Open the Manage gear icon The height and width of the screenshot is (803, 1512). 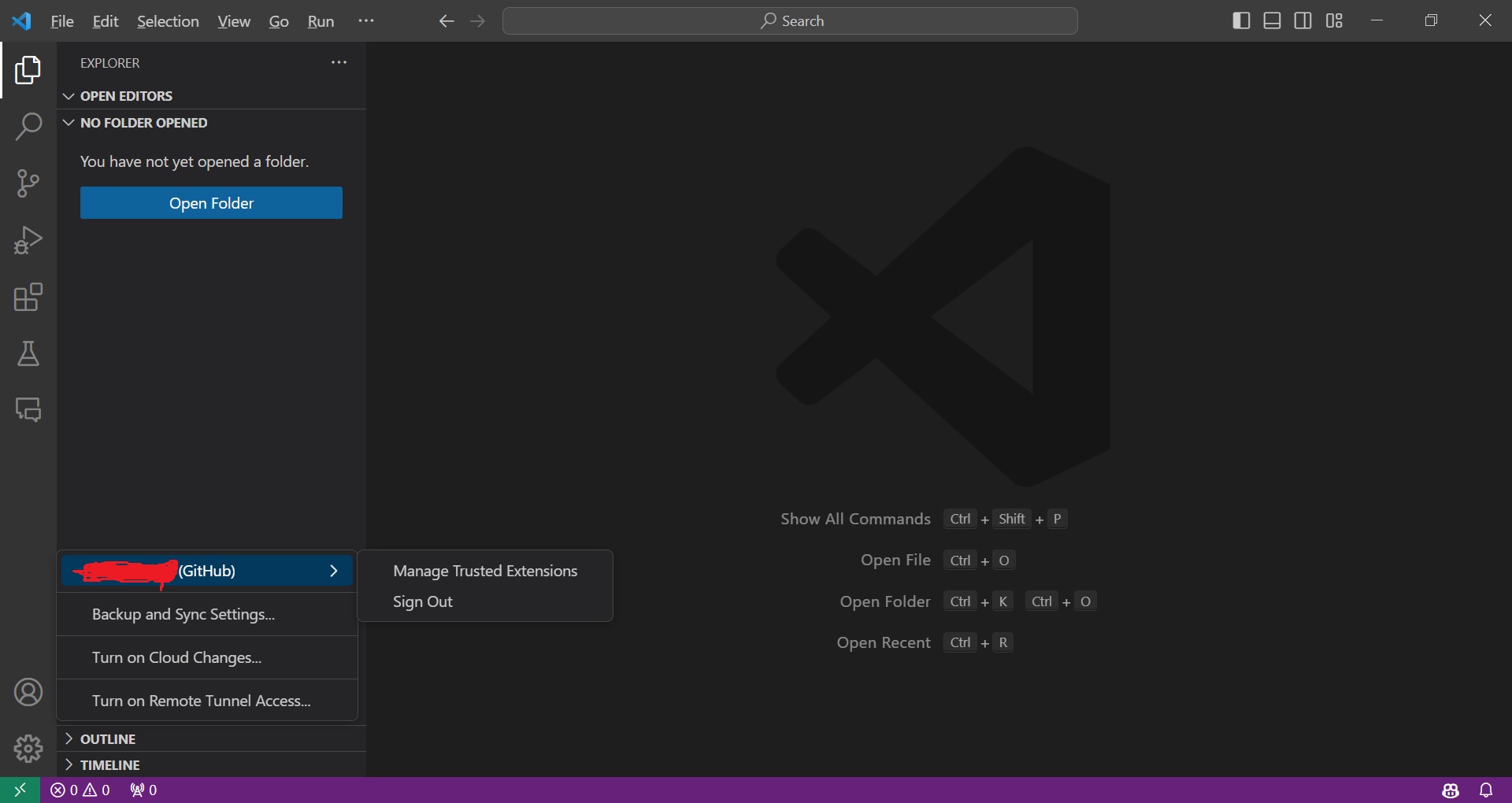[x=28, y=749]
